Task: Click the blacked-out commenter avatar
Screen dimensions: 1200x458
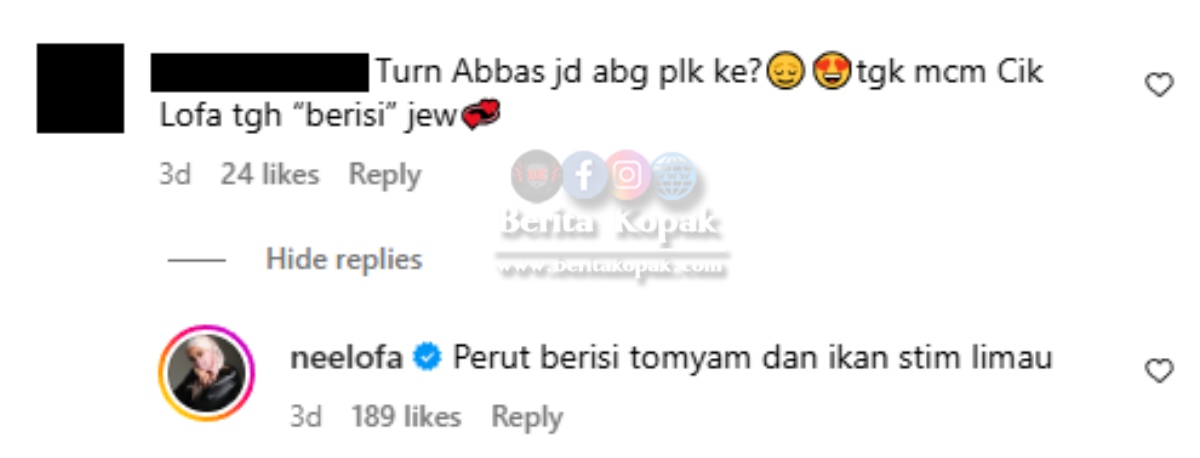Action: pos(81,88)
